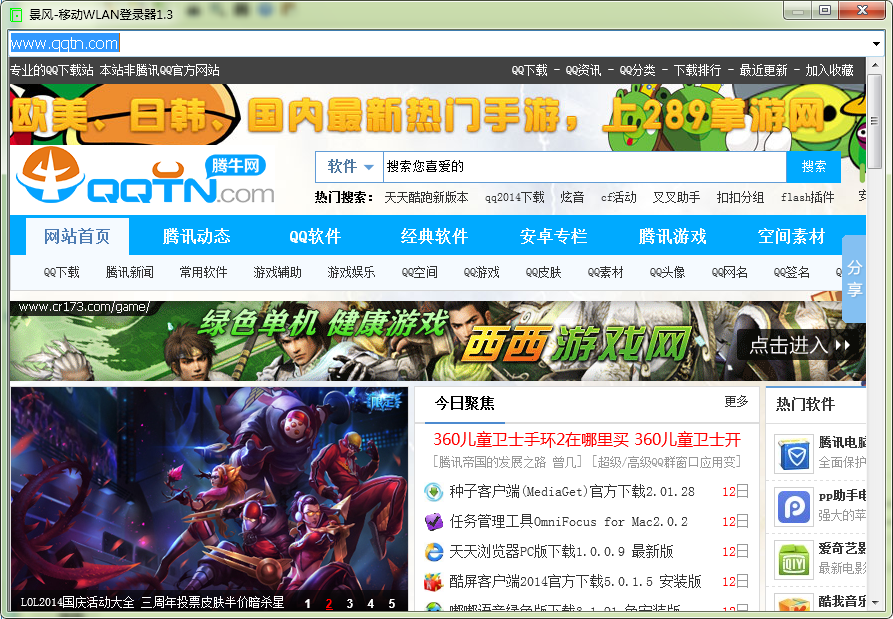The image size is (893, 619).
Task: Click the 天天浏览器 browser icon
Action: tap(433, 551)
